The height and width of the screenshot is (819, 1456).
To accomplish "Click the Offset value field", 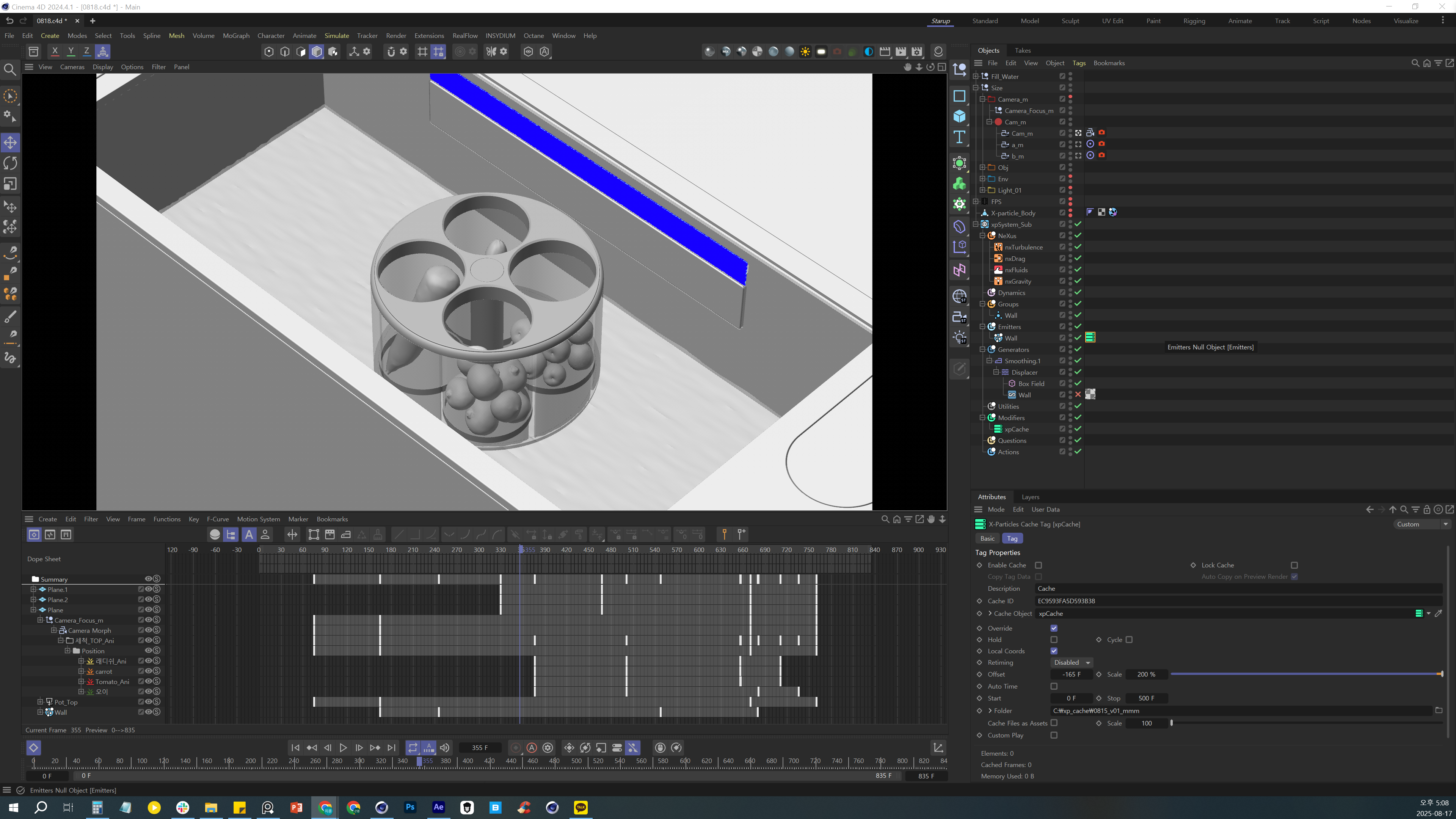I will [x=1071, y=674].
